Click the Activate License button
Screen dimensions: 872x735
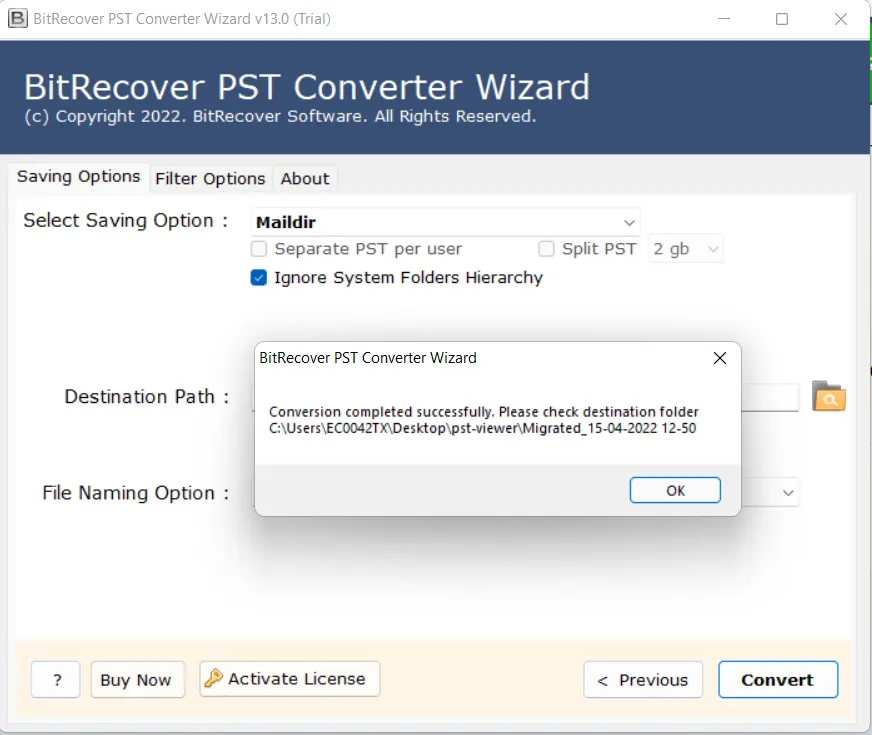click(x=290, y=678)
